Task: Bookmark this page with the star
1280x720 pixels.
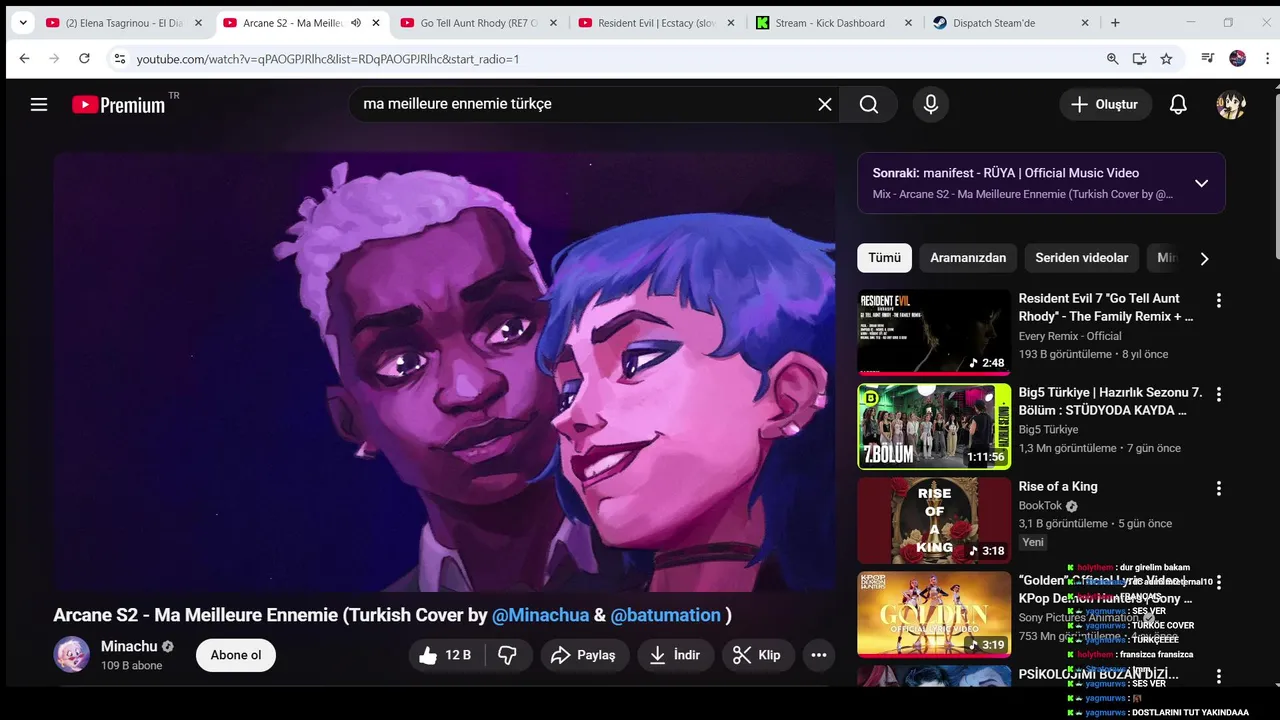Action: [1166, 59]
